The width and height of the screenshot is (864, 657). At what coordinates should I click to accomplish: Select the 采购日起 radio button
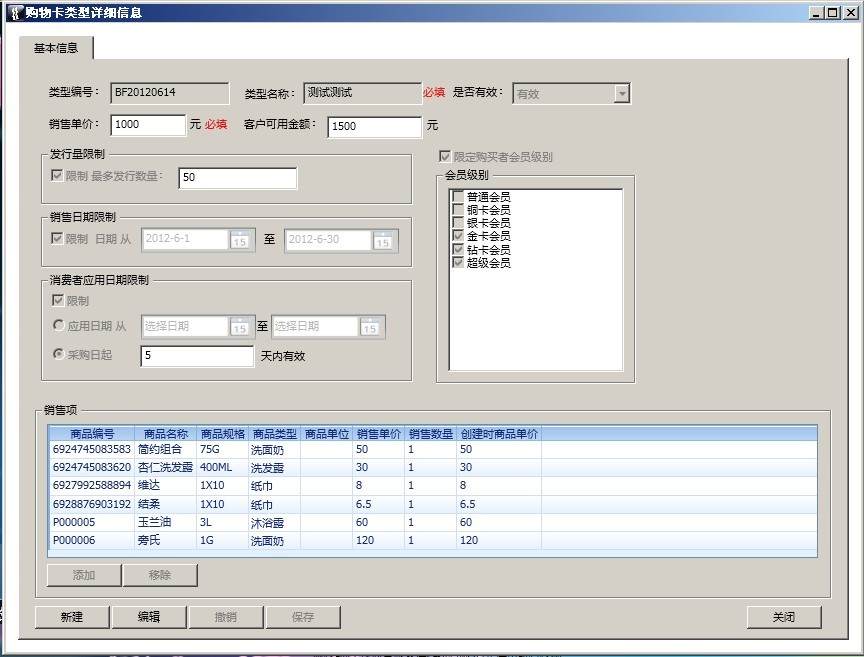(x=58, y=355)
